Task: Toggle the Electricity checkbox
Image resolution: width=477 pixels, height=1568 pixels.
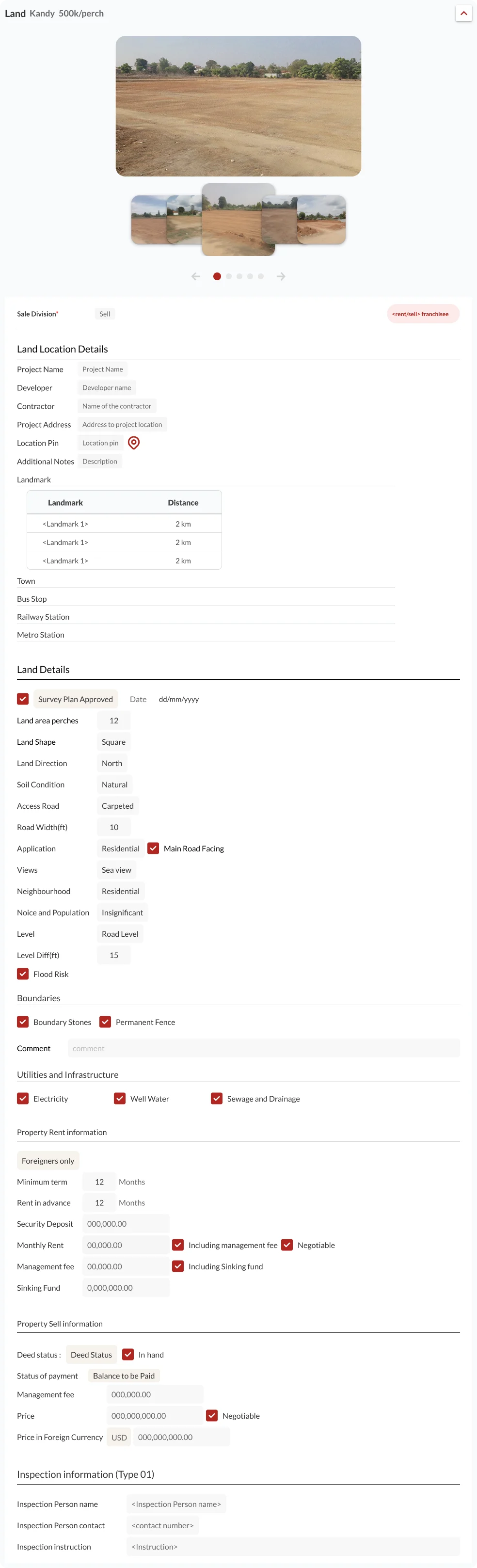Action: [x=23, y=1099]
